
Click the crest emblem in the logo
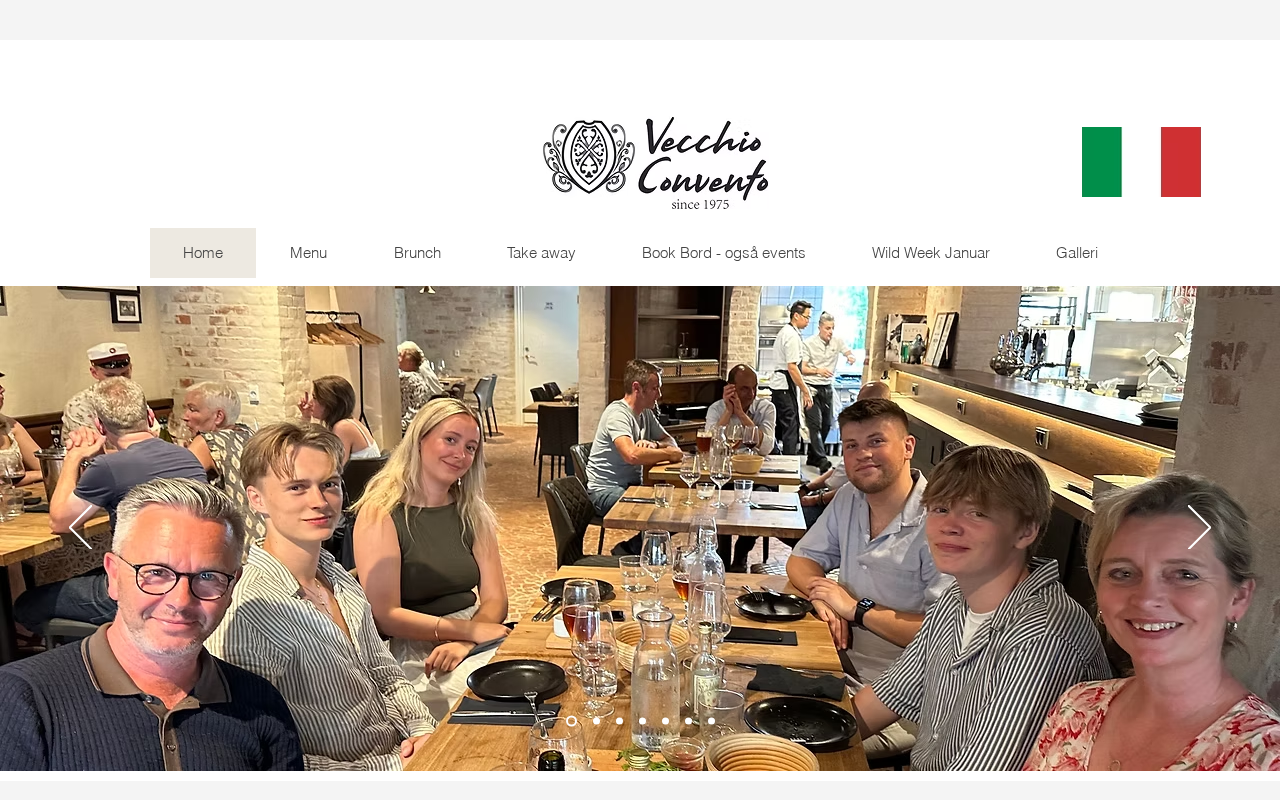coord(589,157)
